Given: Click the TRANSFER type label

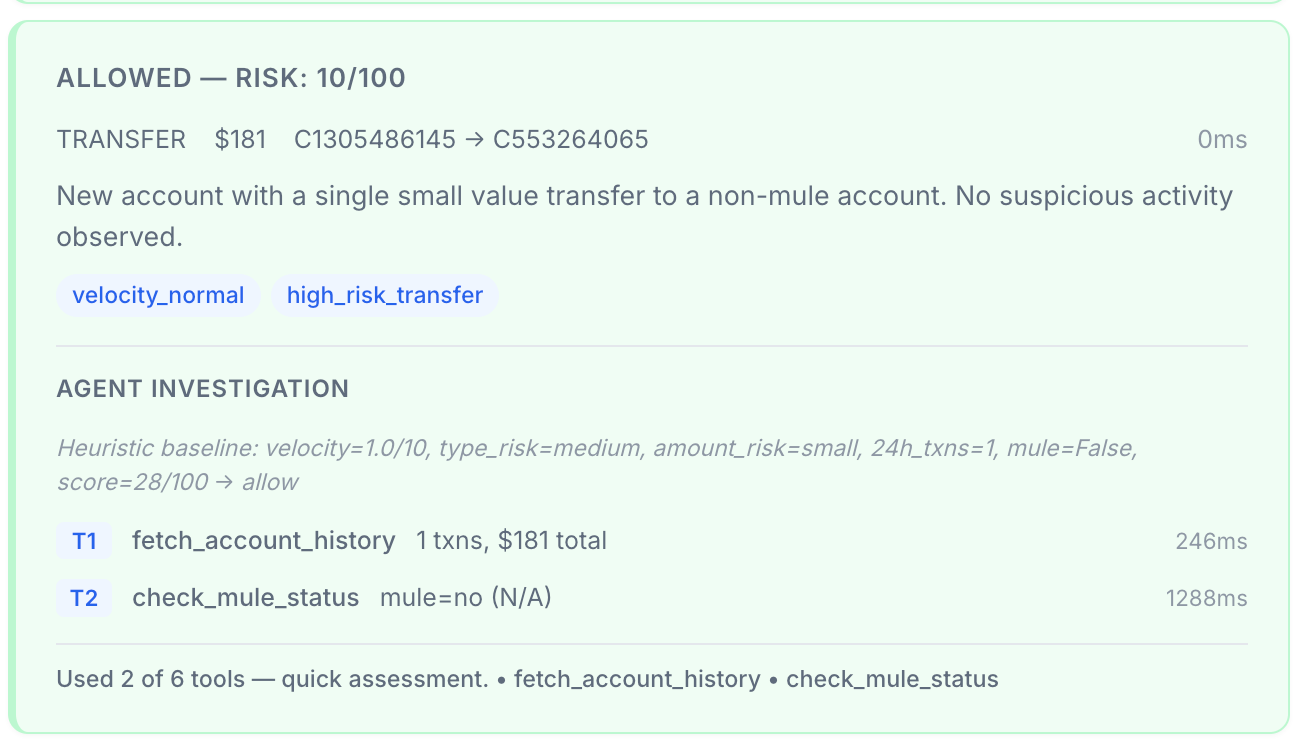Looking at the screenshot, I should point(121,139).
